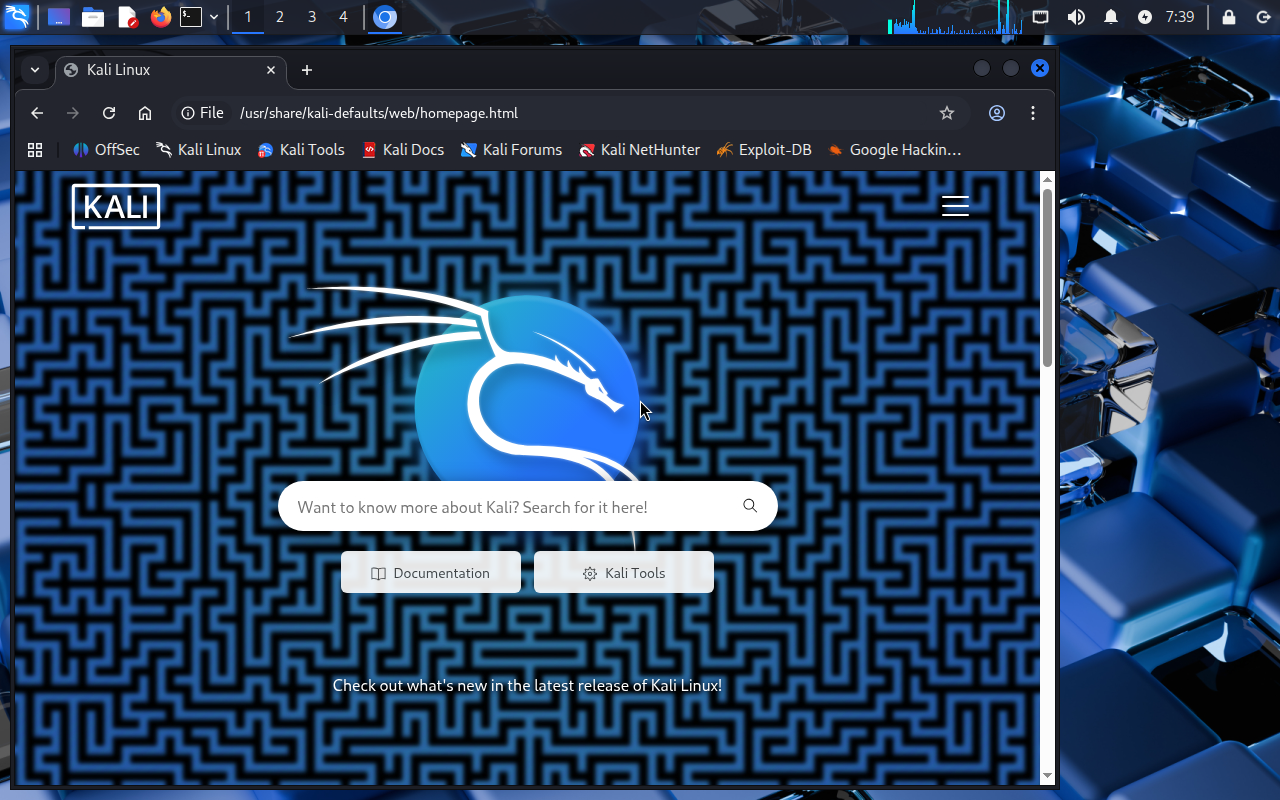Viewport: 1280px width, 800px height.
Task: Open the Chrome three-dot menu
Action: pos(1033,113)
